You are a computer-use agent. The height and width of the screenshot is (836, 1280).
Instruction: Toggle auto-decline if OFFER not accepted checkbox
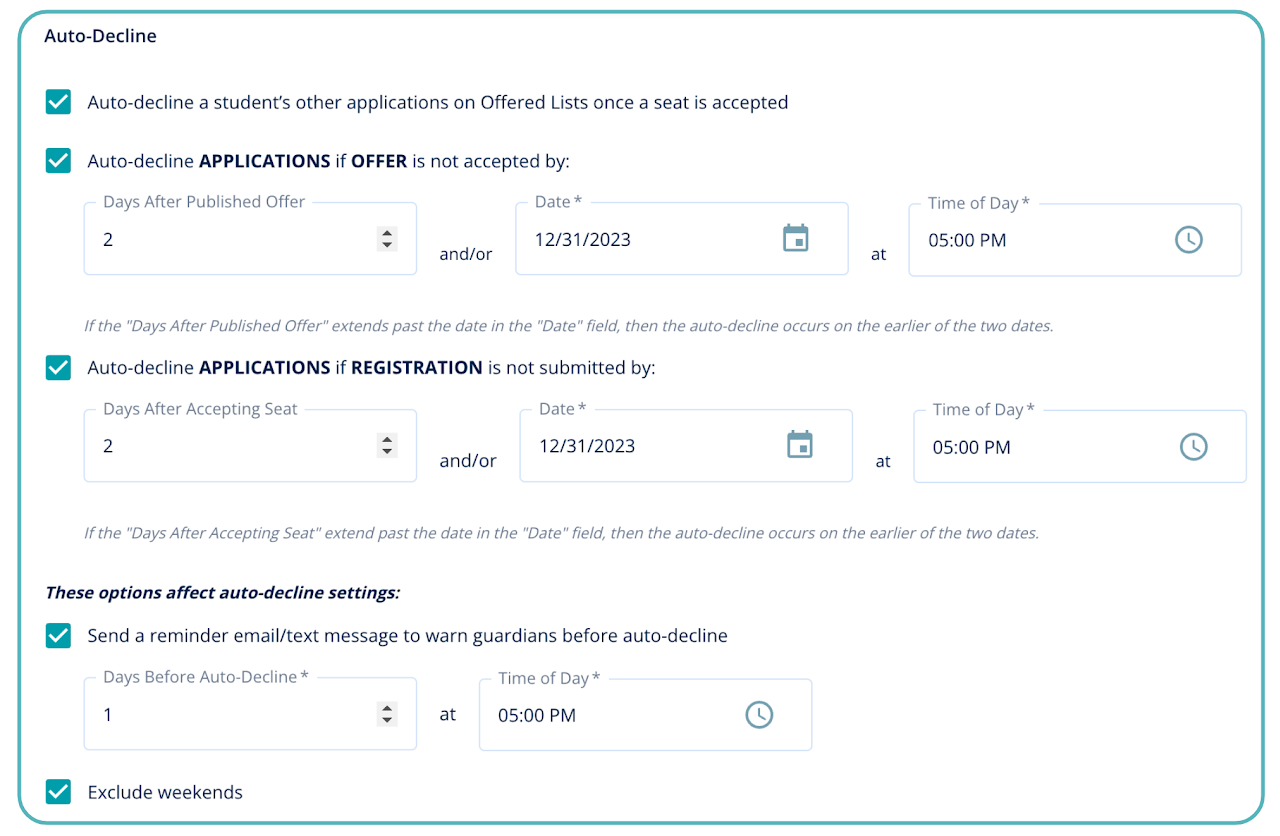click(59, 161)
